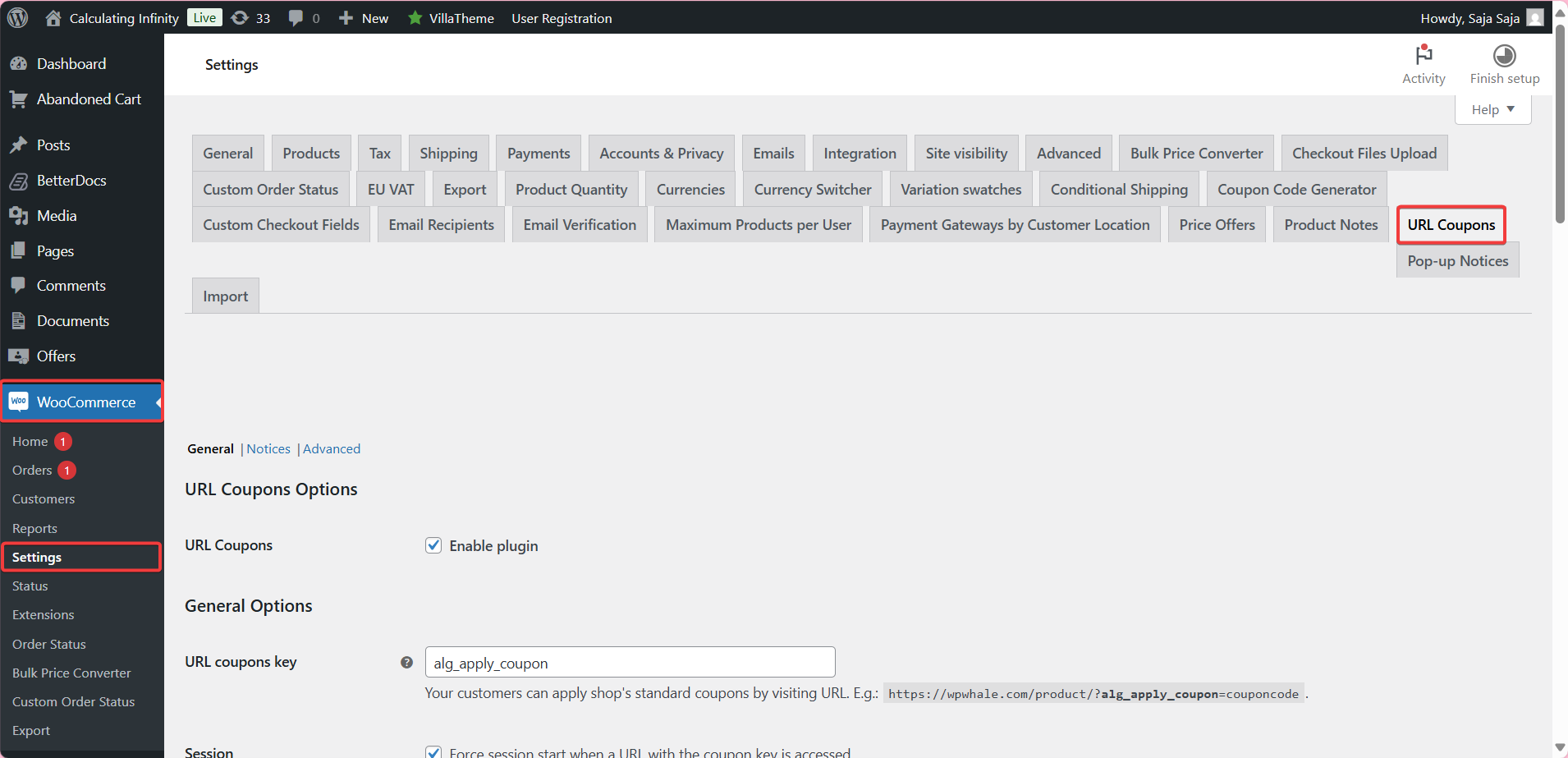Screen dimensions: 1568x758
Task: Click the page vertical scrollbar
Action: pos(1560,123)
